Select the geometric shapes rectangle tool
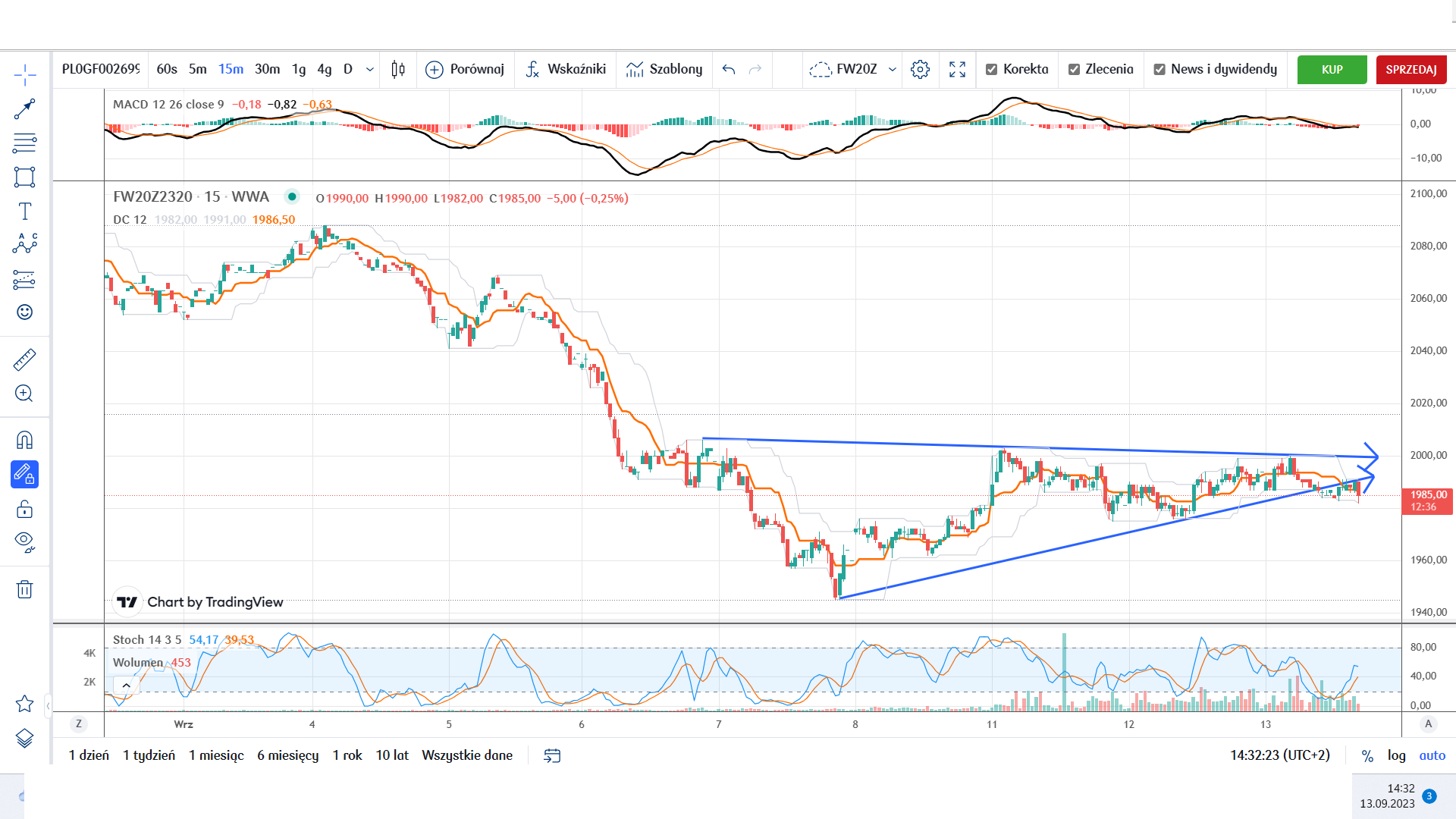 click(x=24, y=177)
